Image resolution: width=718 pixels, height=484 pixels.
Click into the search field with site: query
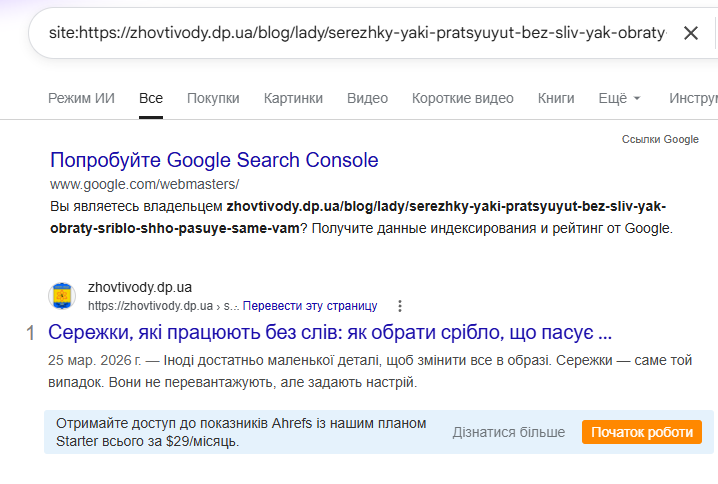pyautogui.click(x=357, y=33)
